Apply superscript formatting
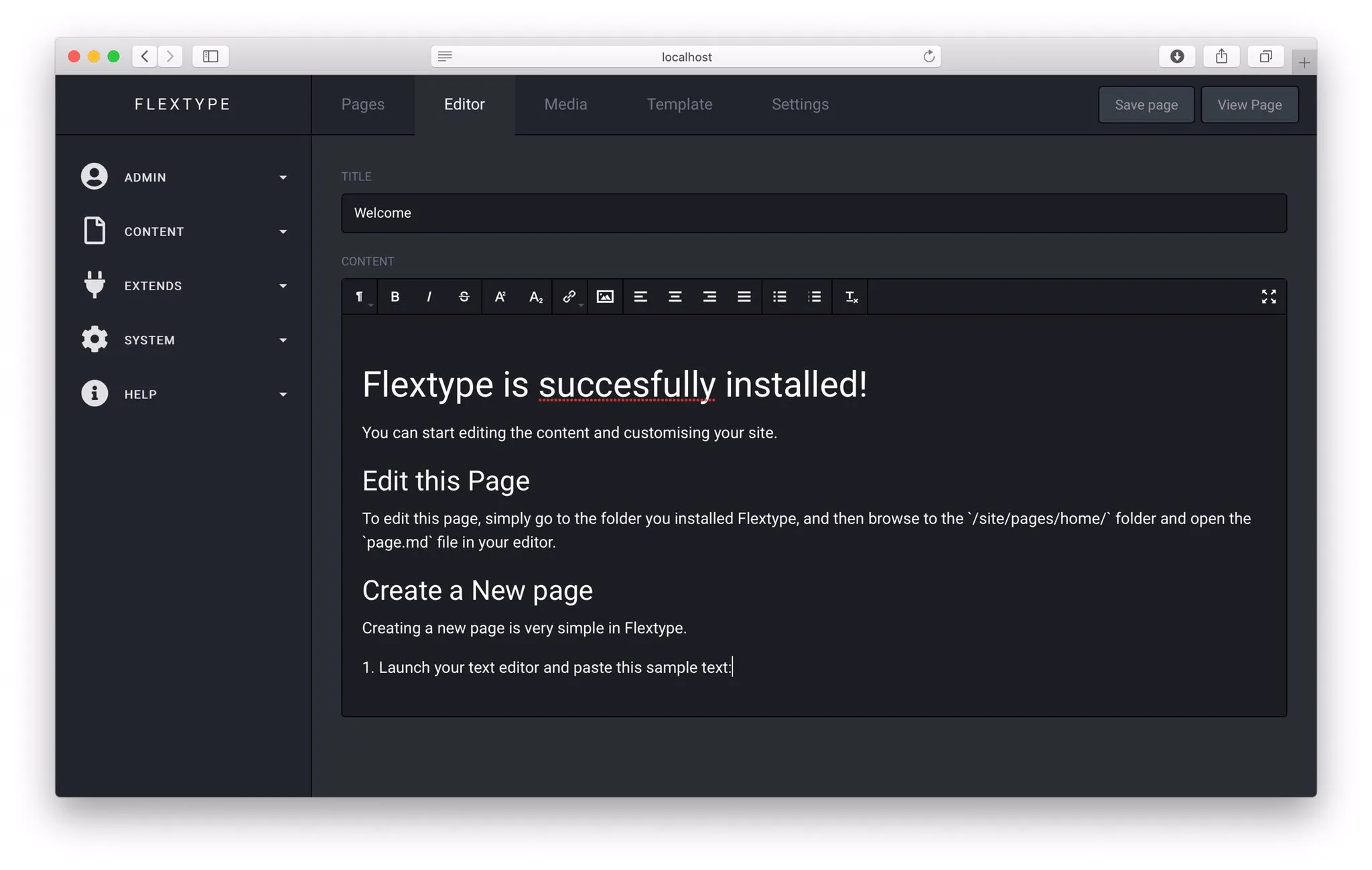The width and height of the screenshot is (1372, 870). pyautogui.click(x=500, y=296)
